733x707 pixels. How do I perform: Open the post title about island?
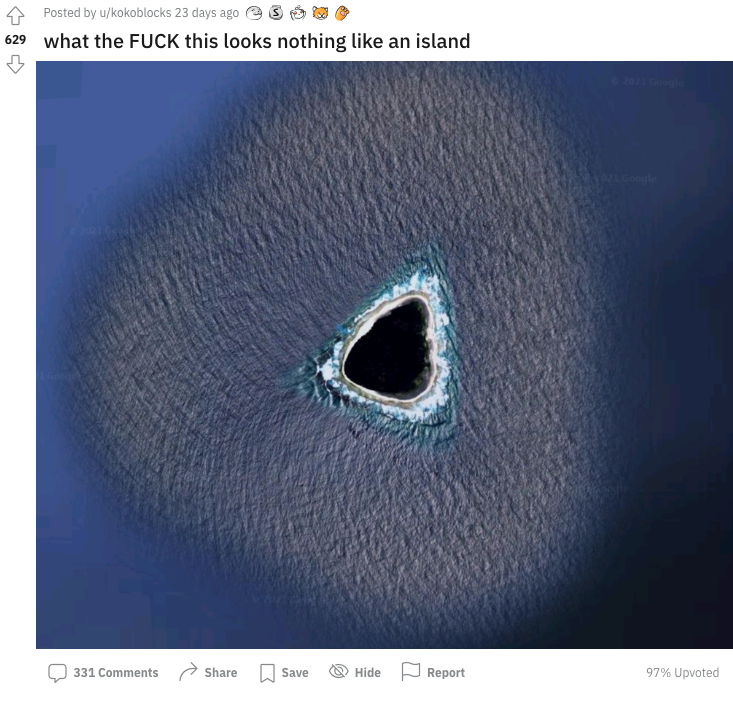(x=257, y=41)
